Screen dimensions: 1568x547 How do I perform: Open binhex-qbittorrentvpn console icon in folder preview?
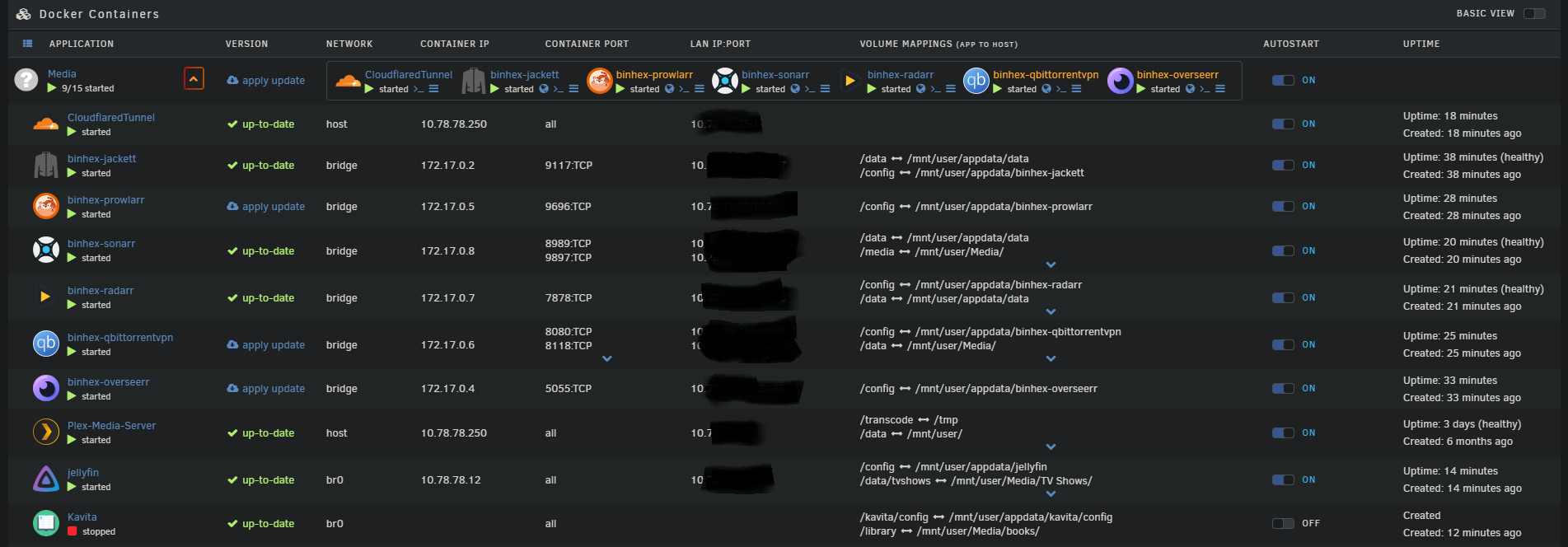(1061, 89)
